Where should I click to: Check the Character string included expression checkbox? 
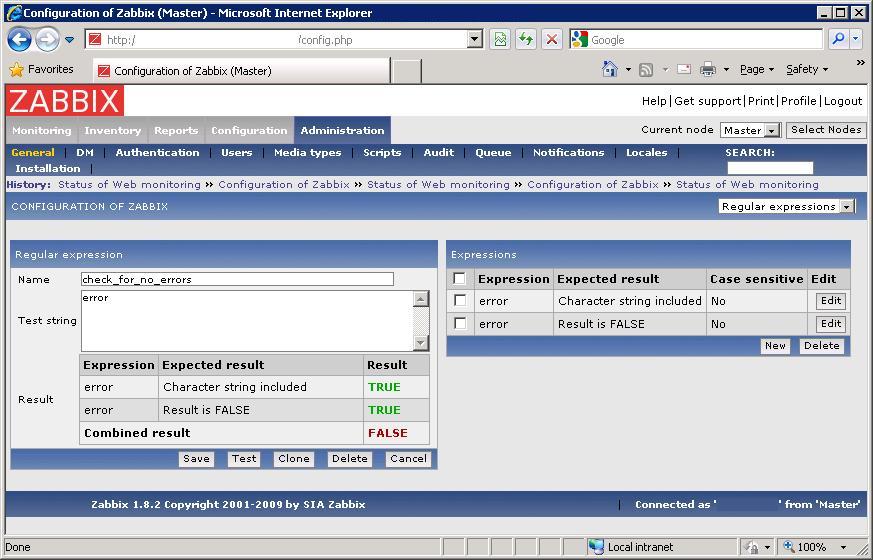coord(460,301)
